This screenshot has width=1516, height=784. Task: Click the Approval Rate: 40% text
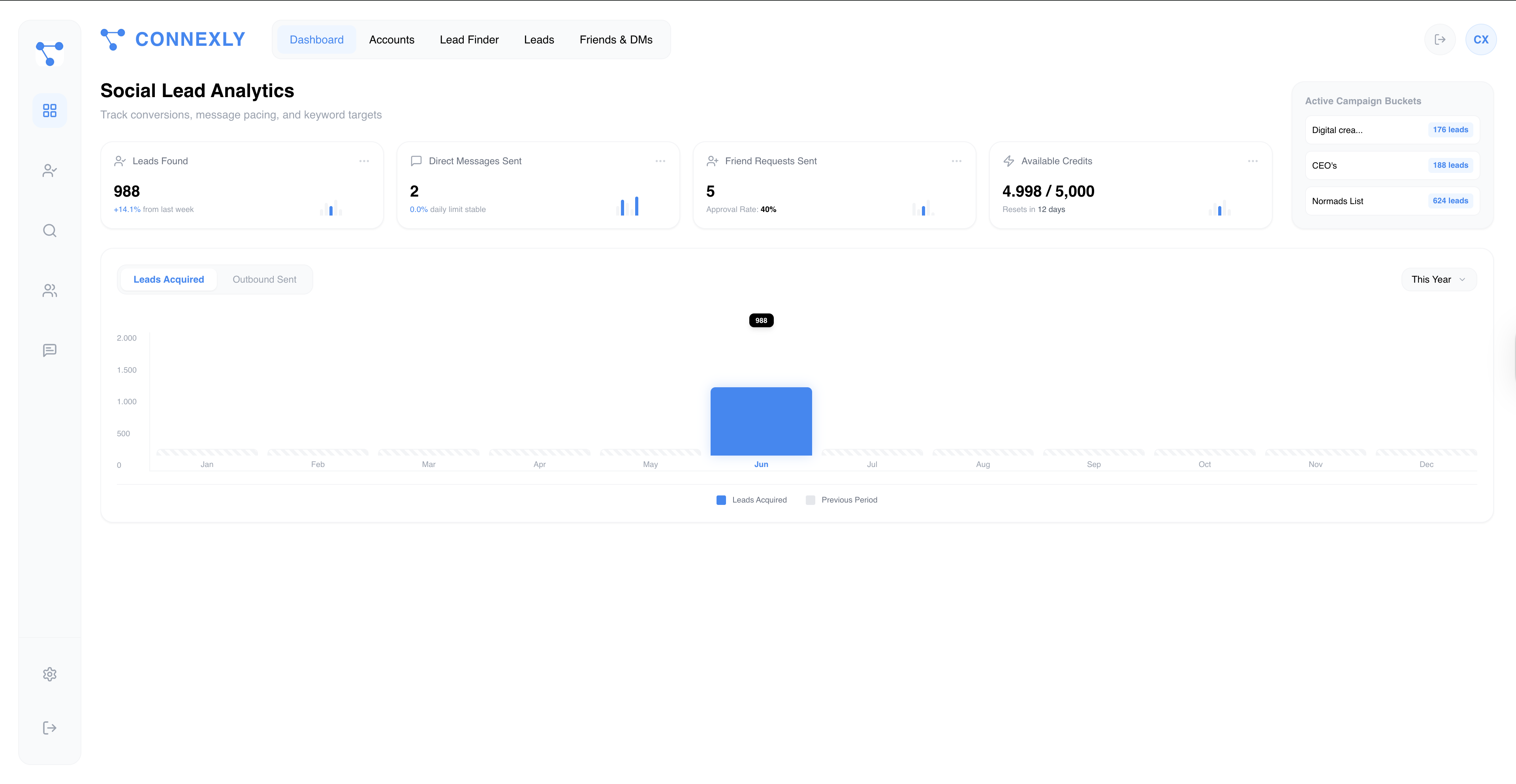click(x=741, y=209)
